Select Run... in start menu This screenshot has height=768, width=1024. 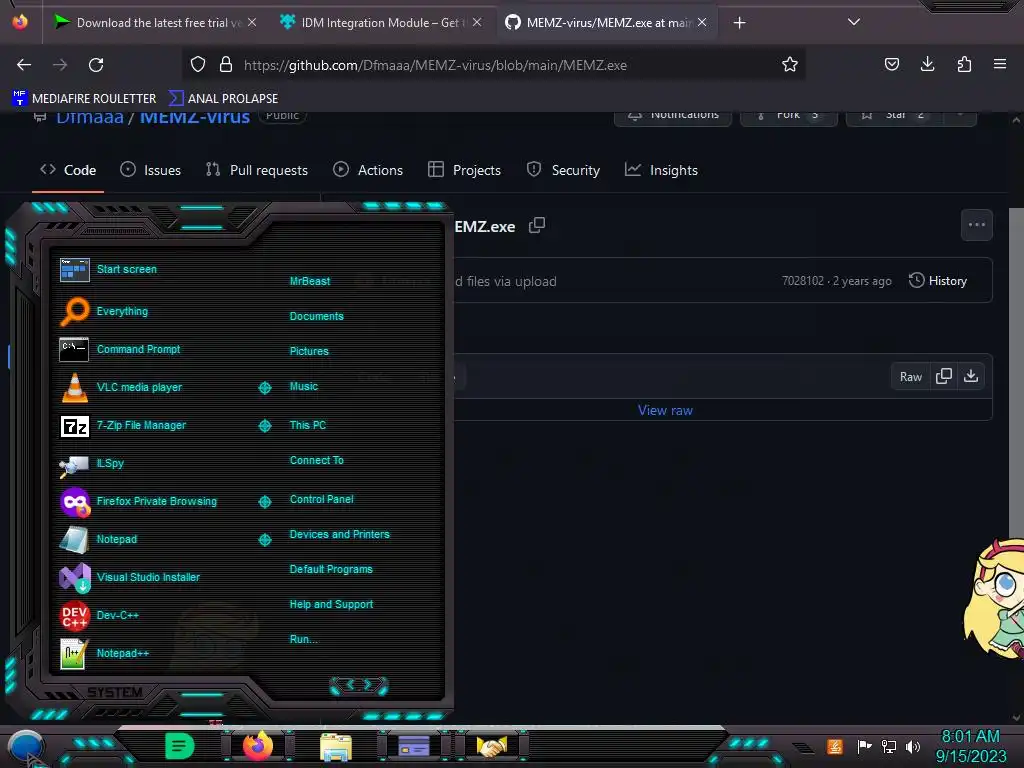[x=303, y=639]
